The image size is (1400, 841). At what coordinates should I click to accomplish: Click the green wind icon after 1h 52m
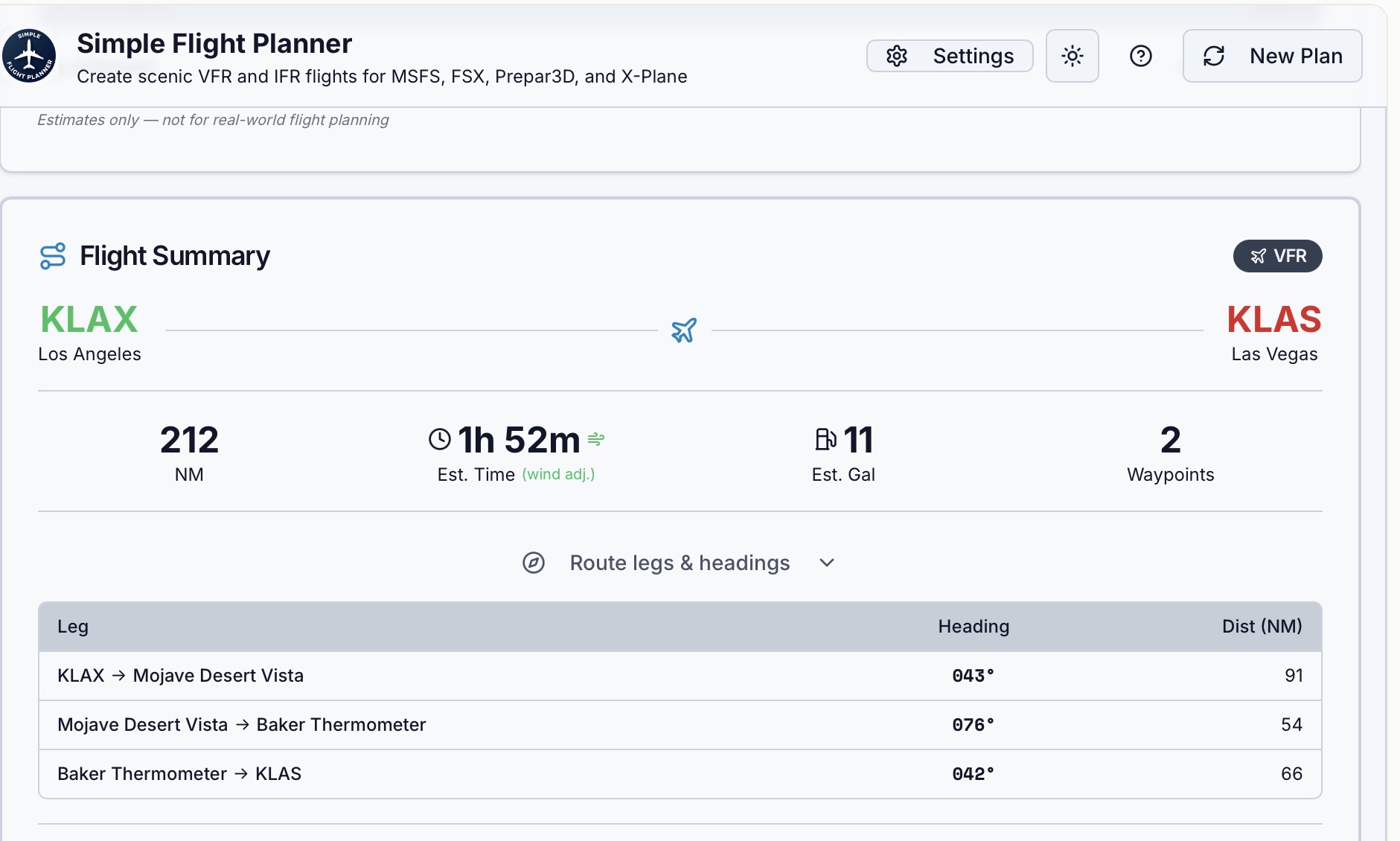point(596,439)
